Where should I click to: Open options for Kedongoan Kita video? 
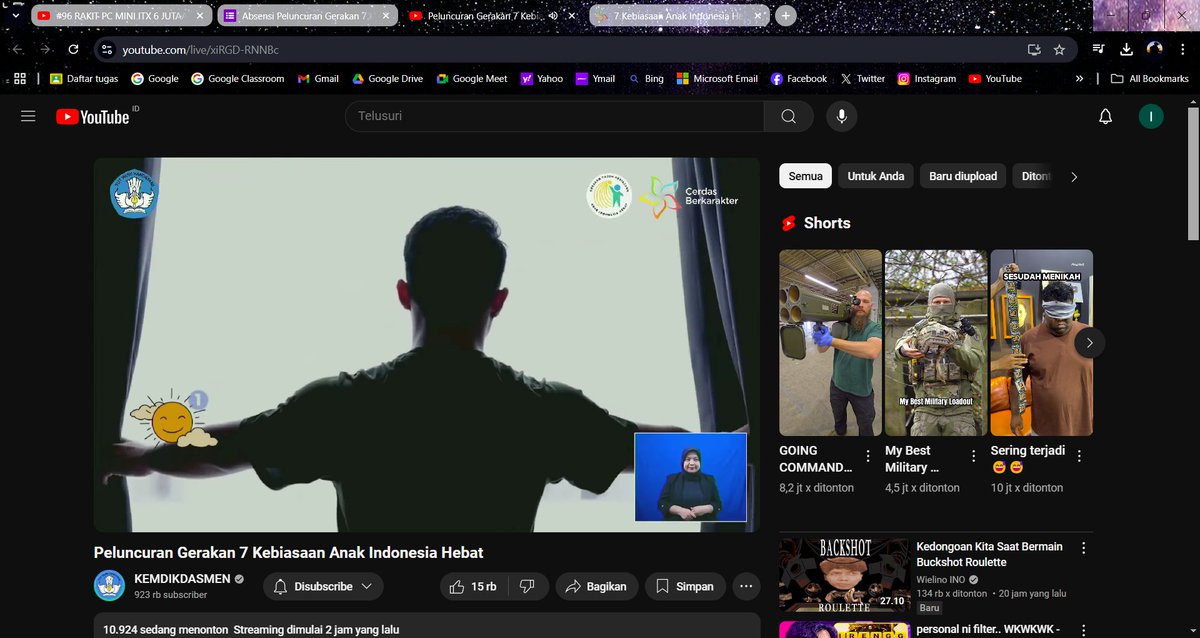click(x=1083, y=548)
